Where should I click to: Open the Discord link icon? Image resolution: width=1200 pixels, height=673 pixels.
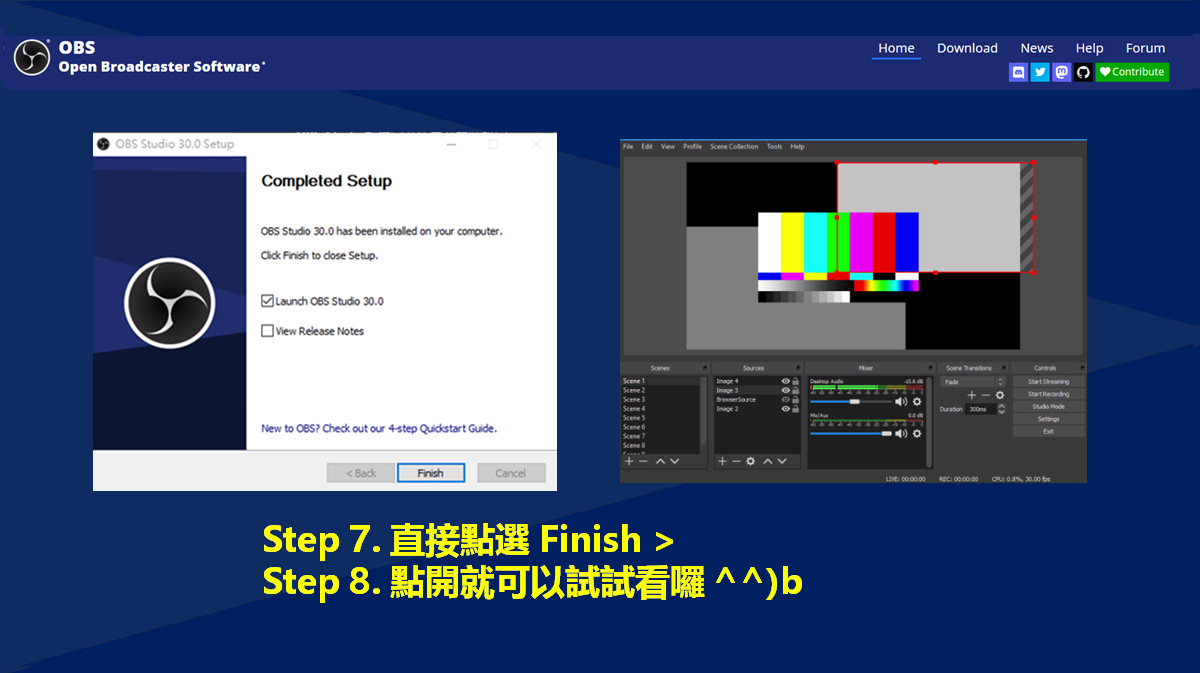(1018, 72)
